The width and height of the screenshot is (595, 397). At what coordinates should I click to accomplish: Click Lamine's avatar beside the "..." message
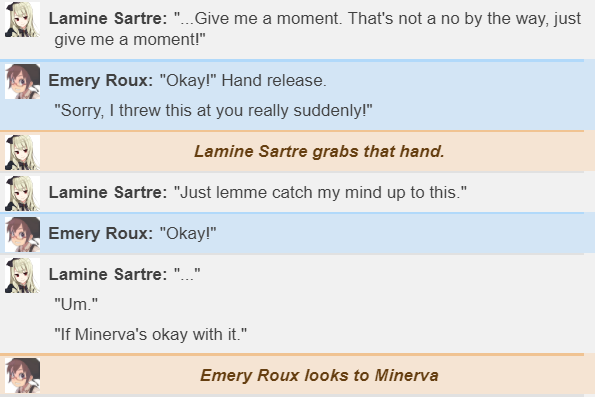tap(22, 276)
